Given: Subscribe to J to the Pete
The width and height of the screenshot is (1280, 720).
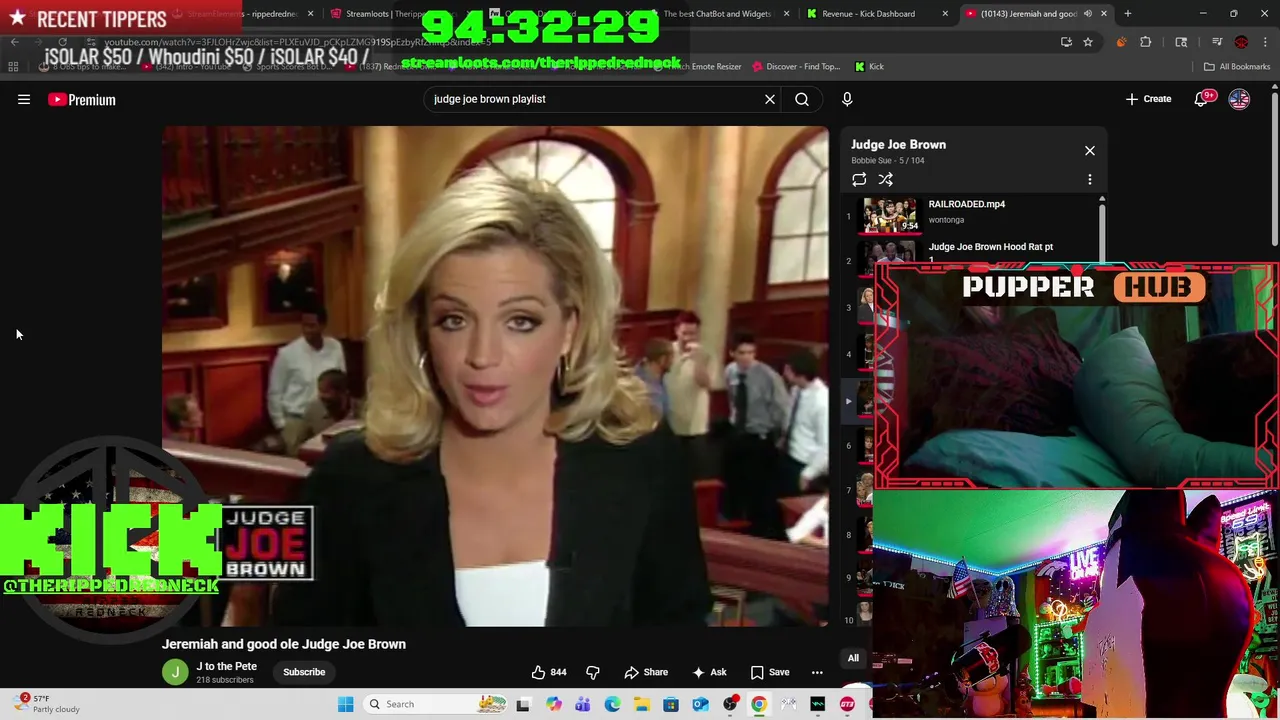Looking at the screenshot, I should pyautogui.click(x=304, y=672).
